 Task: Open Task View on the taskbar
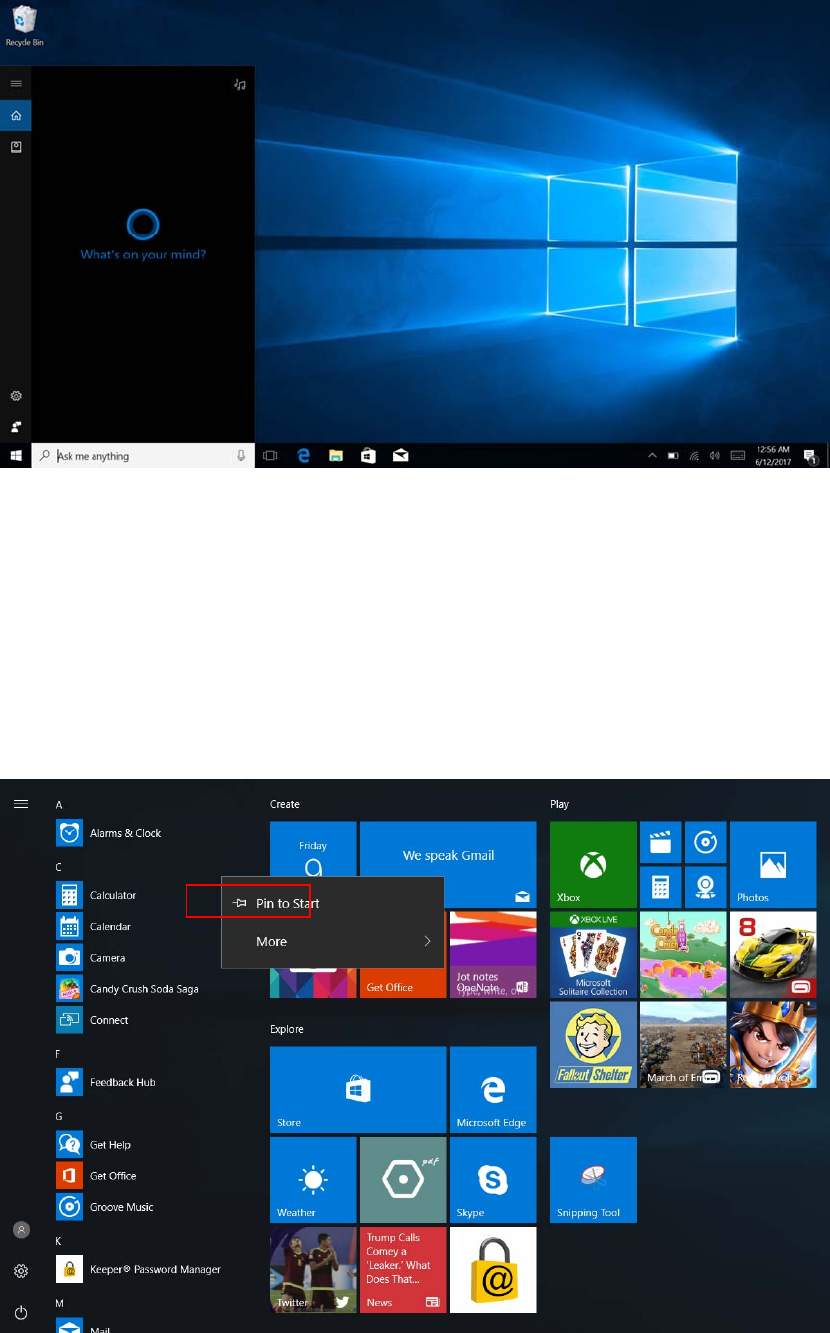(270, 456)
